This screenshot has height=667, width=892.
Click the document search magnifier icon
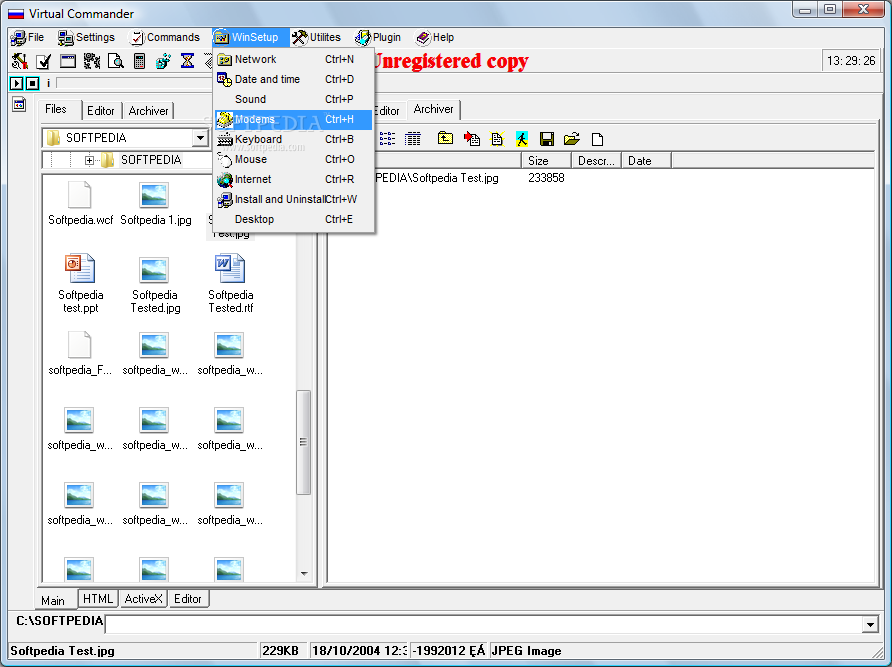click(115, 61)
